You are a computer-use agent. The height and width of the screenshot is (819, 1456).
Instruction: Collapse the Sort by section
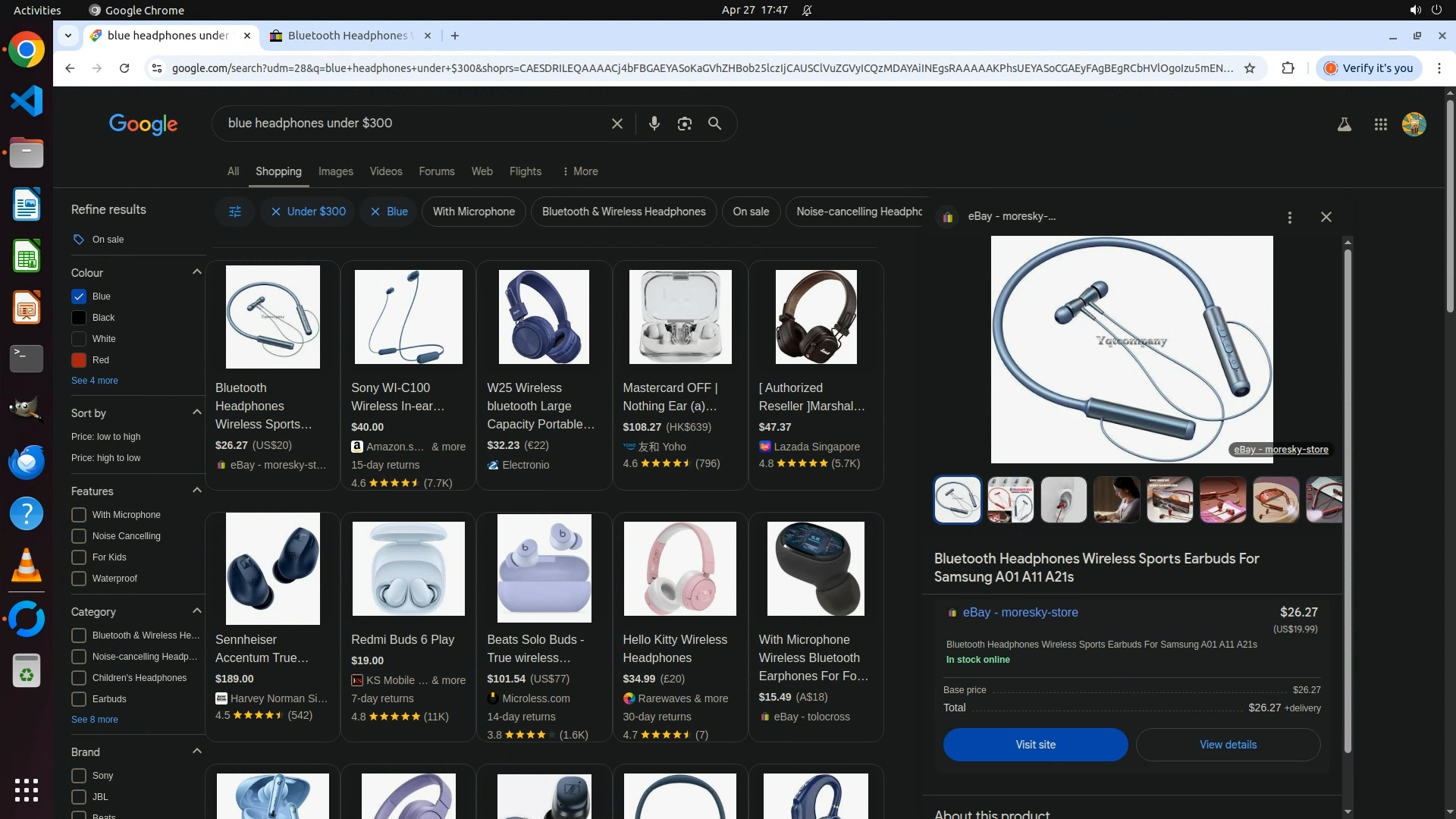pyautogui.click(x=196, y=413)
